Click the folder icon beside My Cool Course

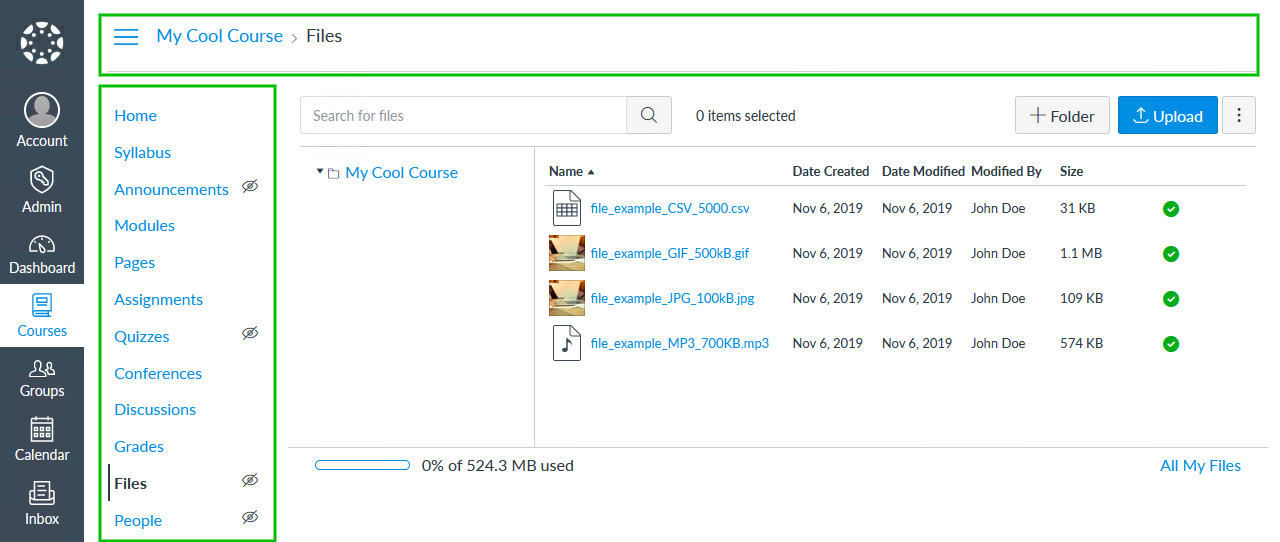334,173
